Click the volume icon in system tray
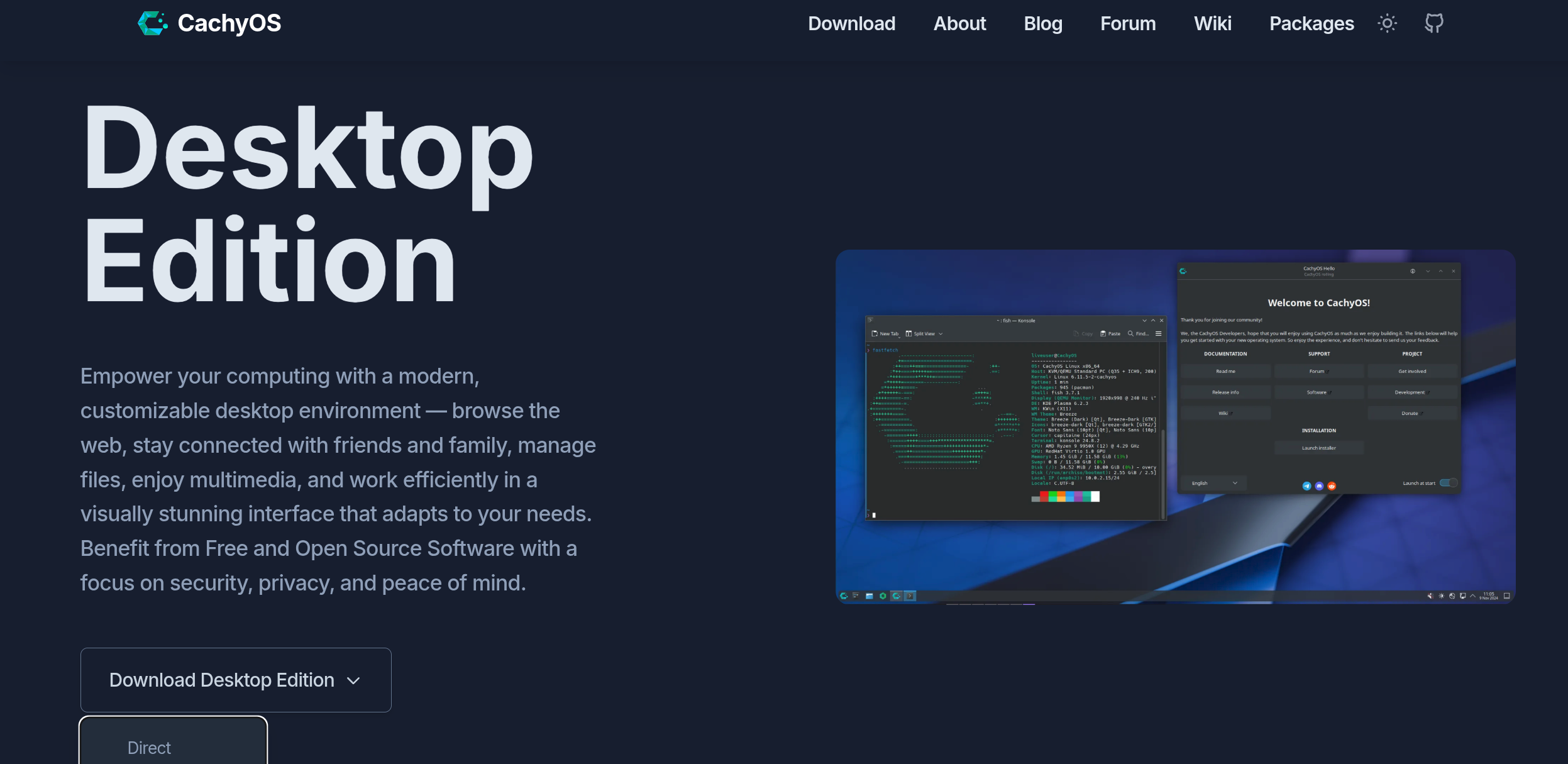 tap(1430, 596)
